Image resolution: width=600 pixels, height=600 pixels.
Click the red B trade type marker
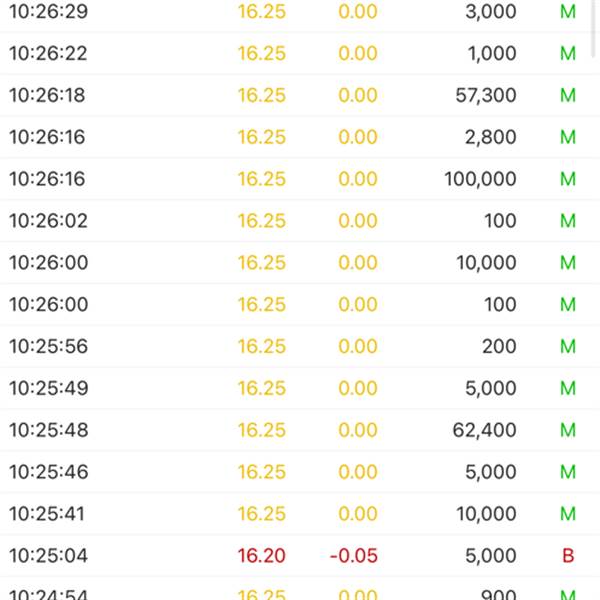[x=568, y=556]
